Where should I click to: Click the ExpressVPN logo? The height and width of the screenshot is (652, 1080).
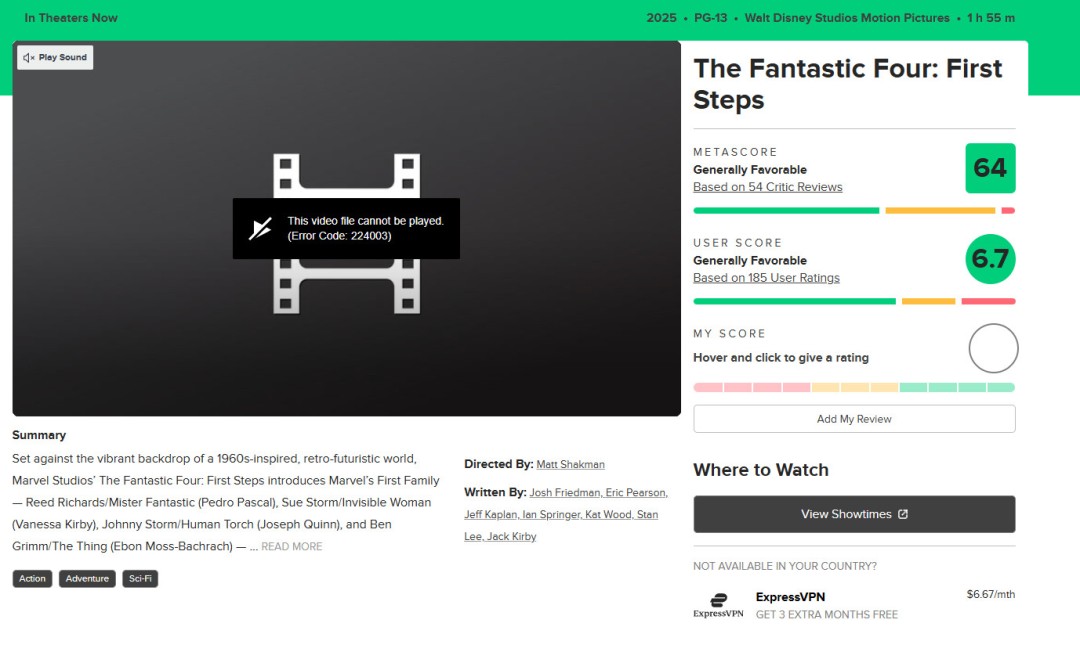click(718, 605)
